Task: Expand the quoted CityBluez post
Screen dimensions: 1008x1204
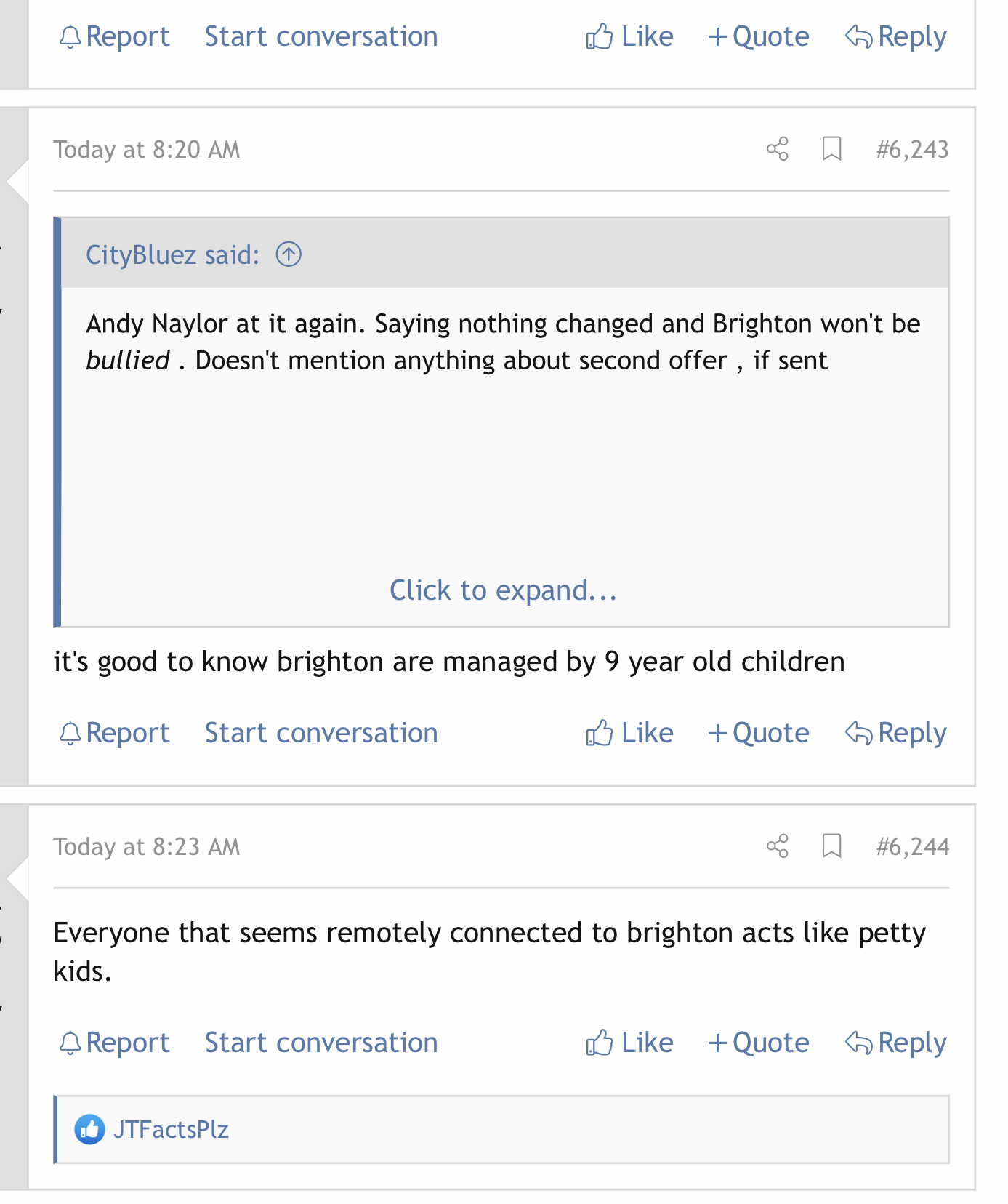Action: tap(503, 590)
